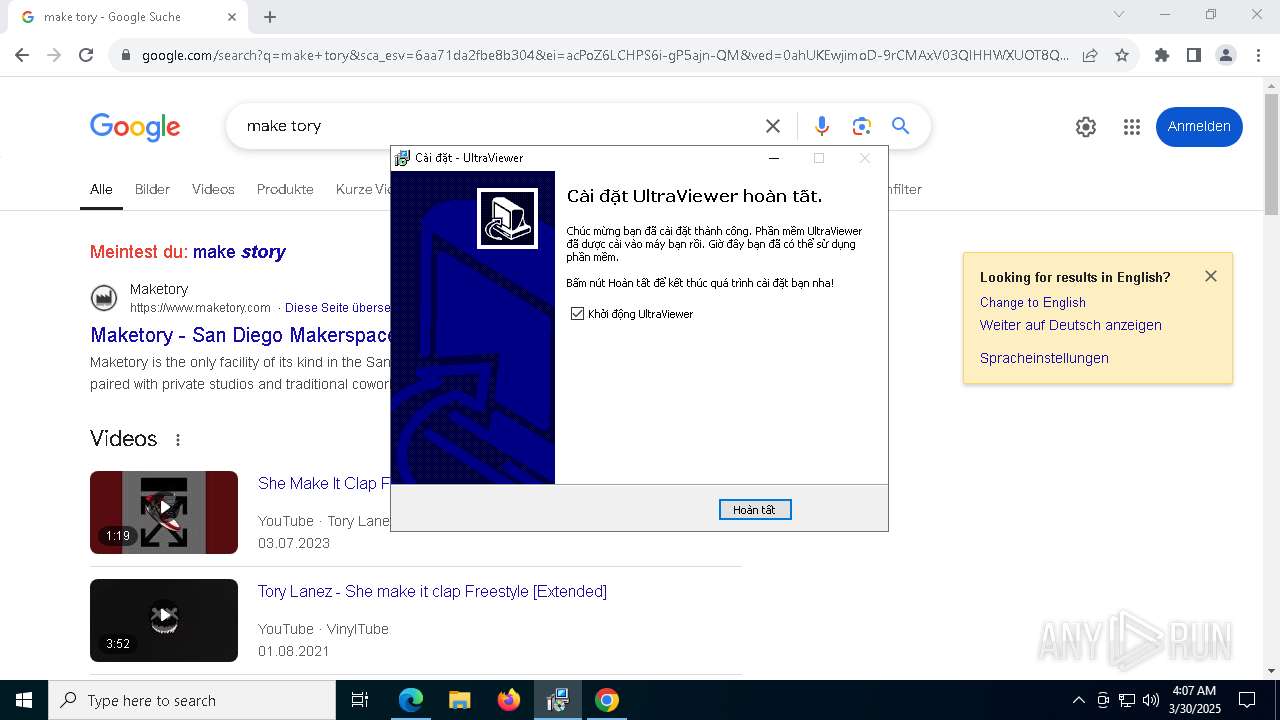Launch Microsoft Edge from taskbar
The width and height of the screenshot is (1280, 720).
(411, 700)
